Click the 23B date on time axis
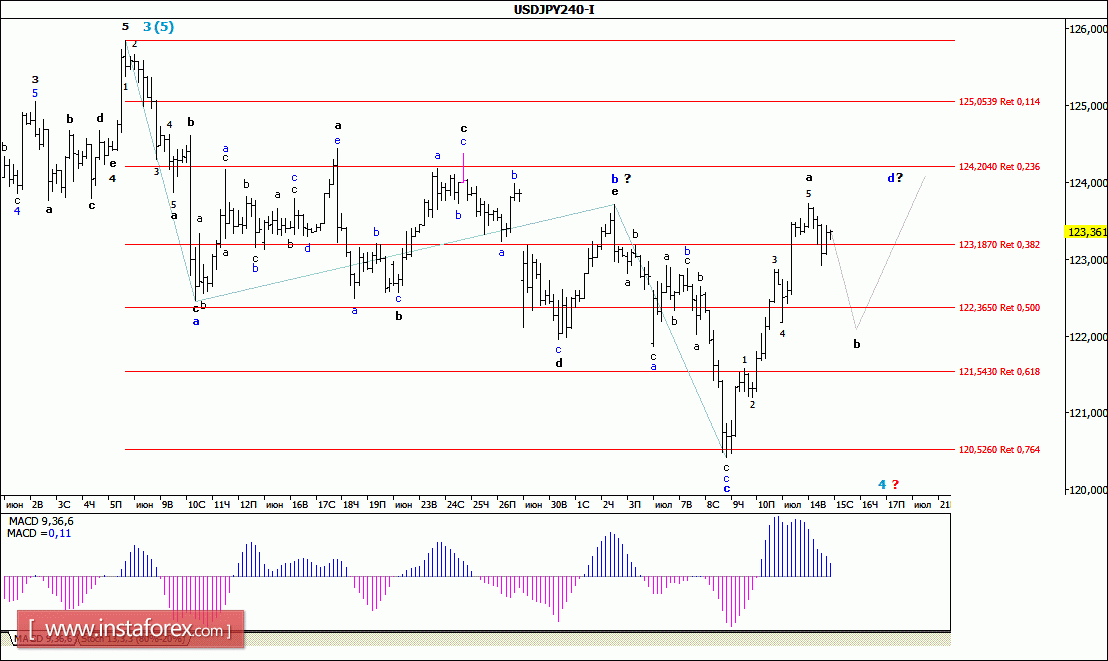Viewport: 1108px width, 661px height. click(429, 505)
